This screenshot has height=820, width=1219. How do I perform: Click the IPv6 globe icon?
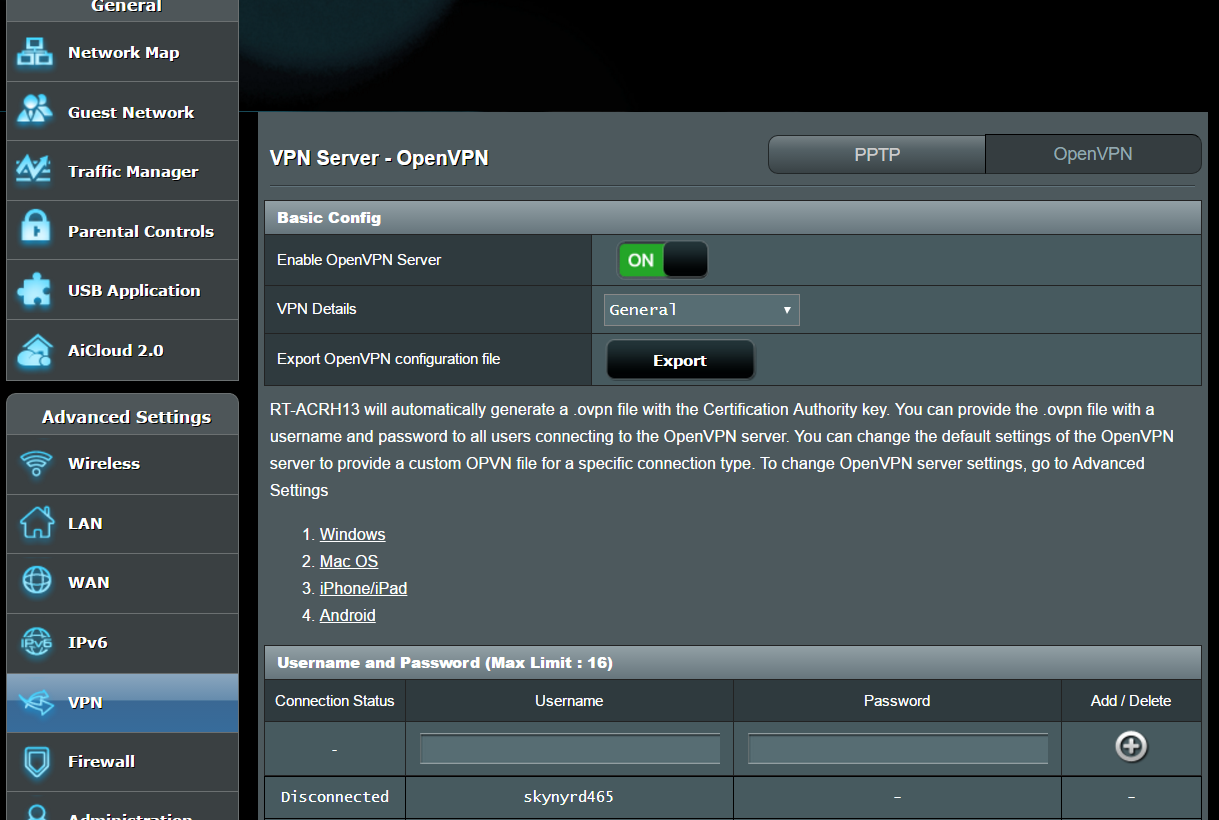[36, 642]
